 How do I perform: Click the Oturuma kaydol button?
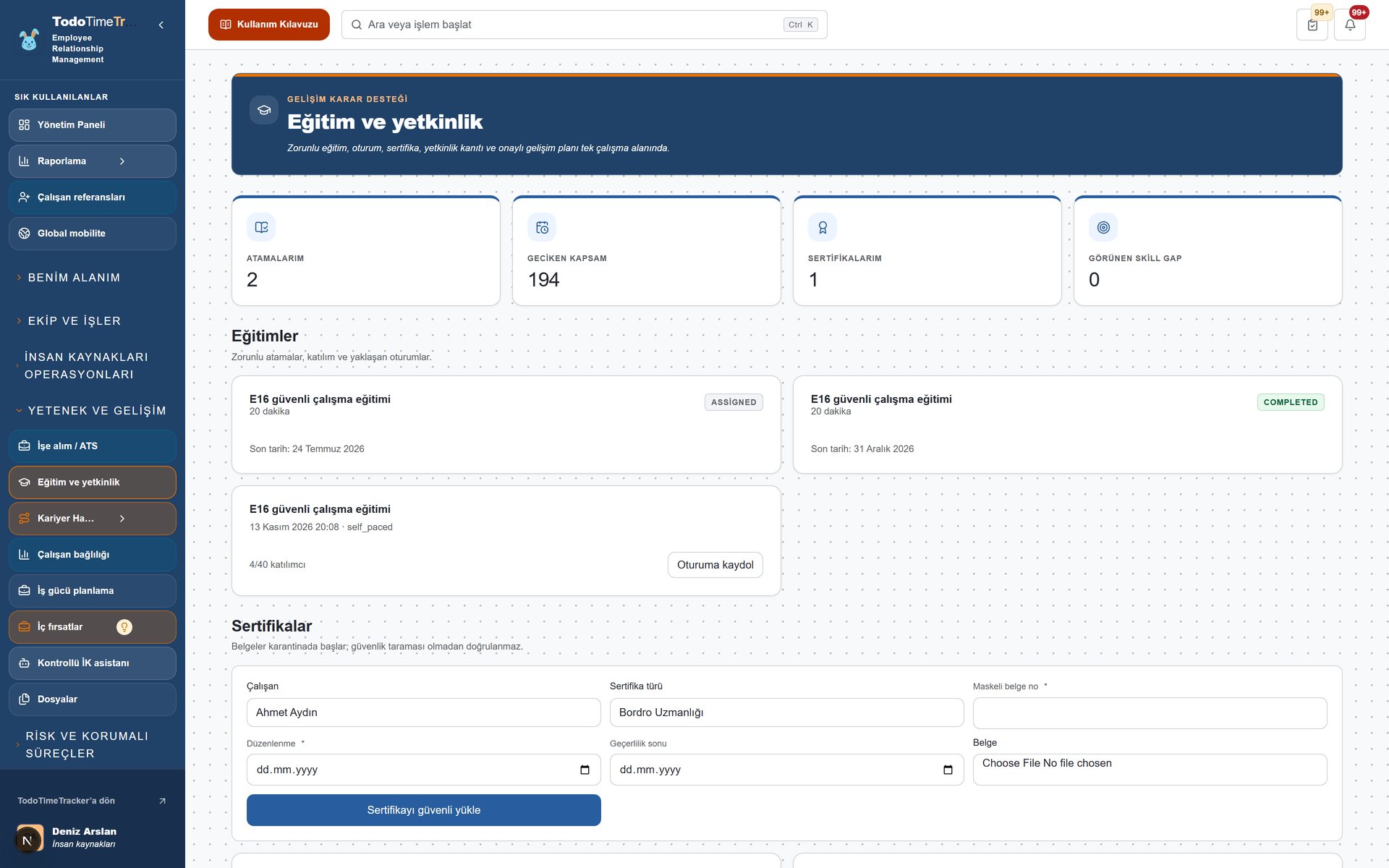pyautogui.click(x=715, y=565)
